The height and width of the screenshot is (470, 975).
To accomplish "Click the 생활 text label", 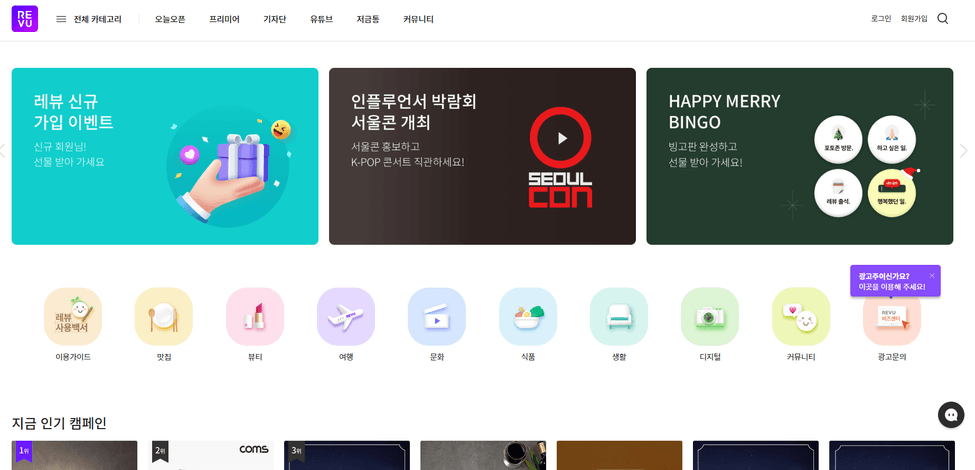I will (x=619, y=357).
